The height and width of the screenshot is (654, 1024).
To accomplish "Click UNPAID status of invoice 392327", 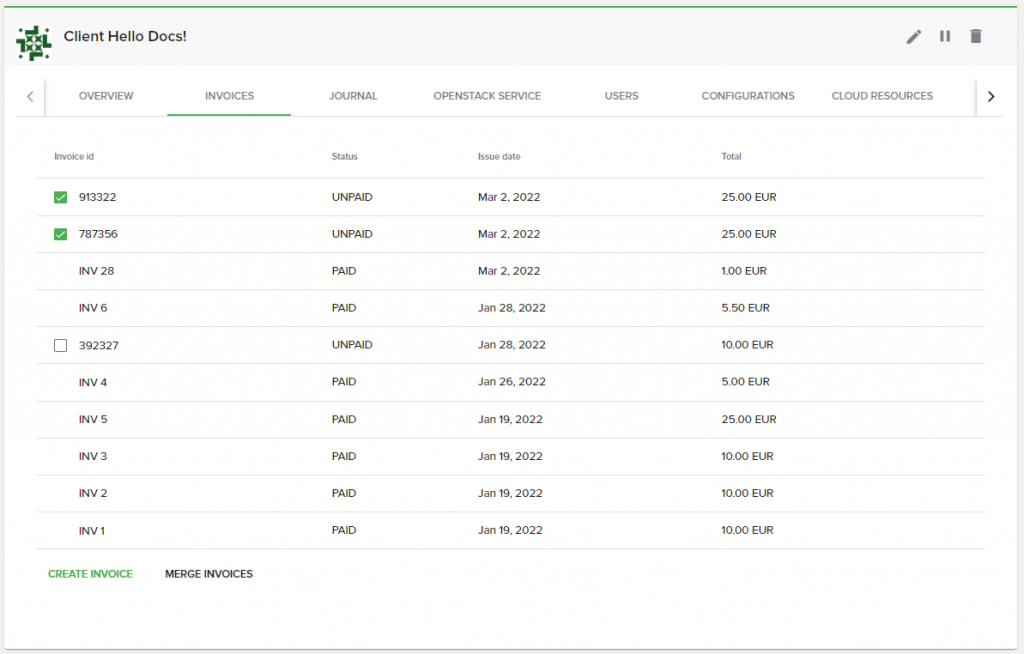I will pos(352,345).
